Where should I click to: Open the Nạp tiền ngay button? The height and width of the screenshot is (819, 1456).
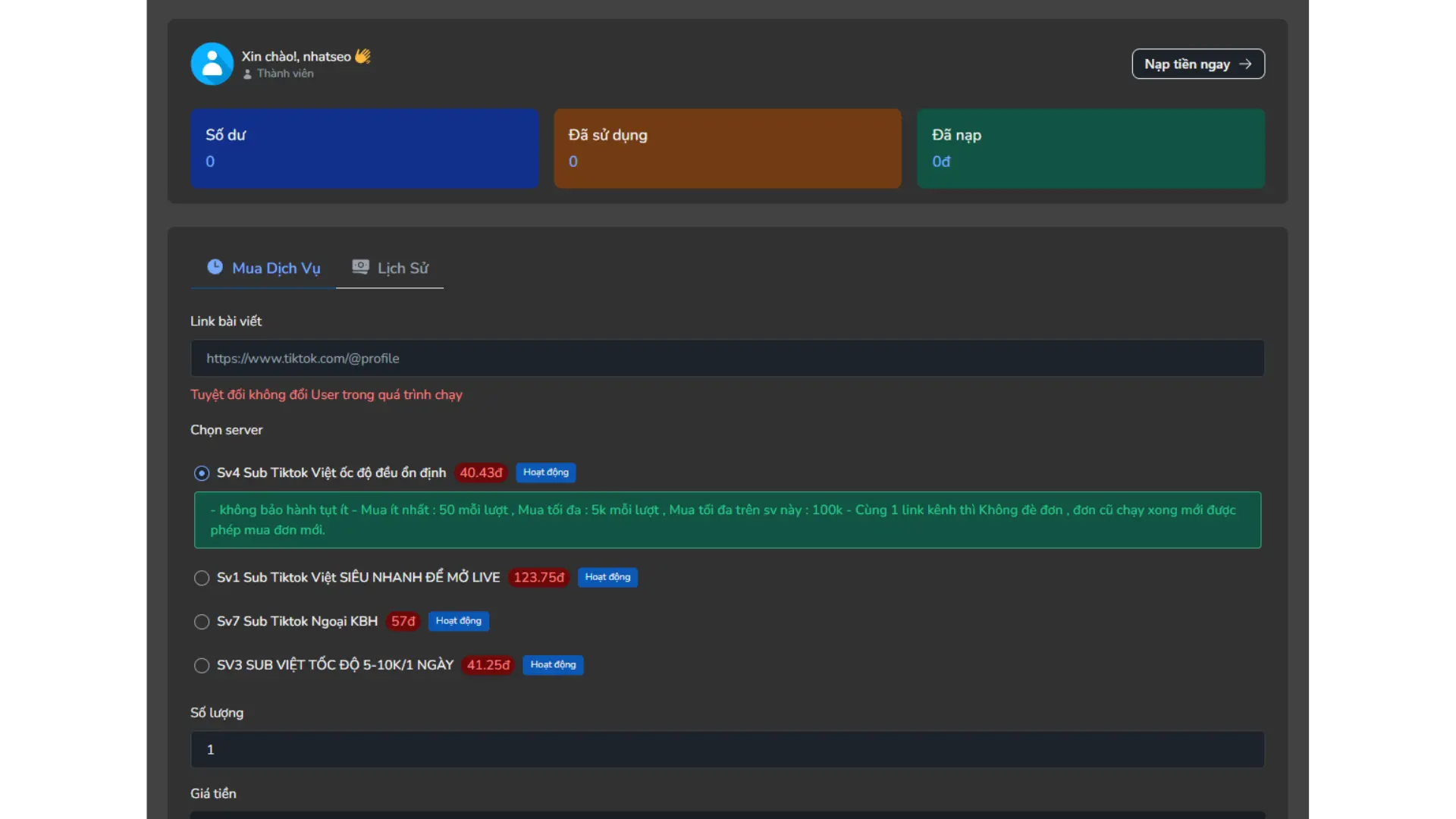(1198, 64)
